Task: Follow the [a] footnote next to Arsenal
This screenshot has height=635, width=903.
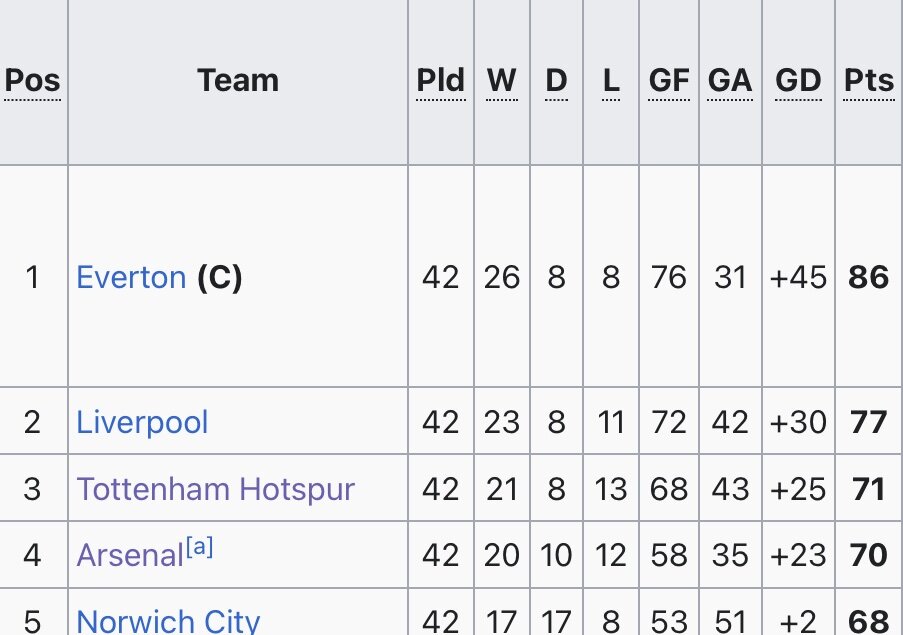Action: click(199, 547)
